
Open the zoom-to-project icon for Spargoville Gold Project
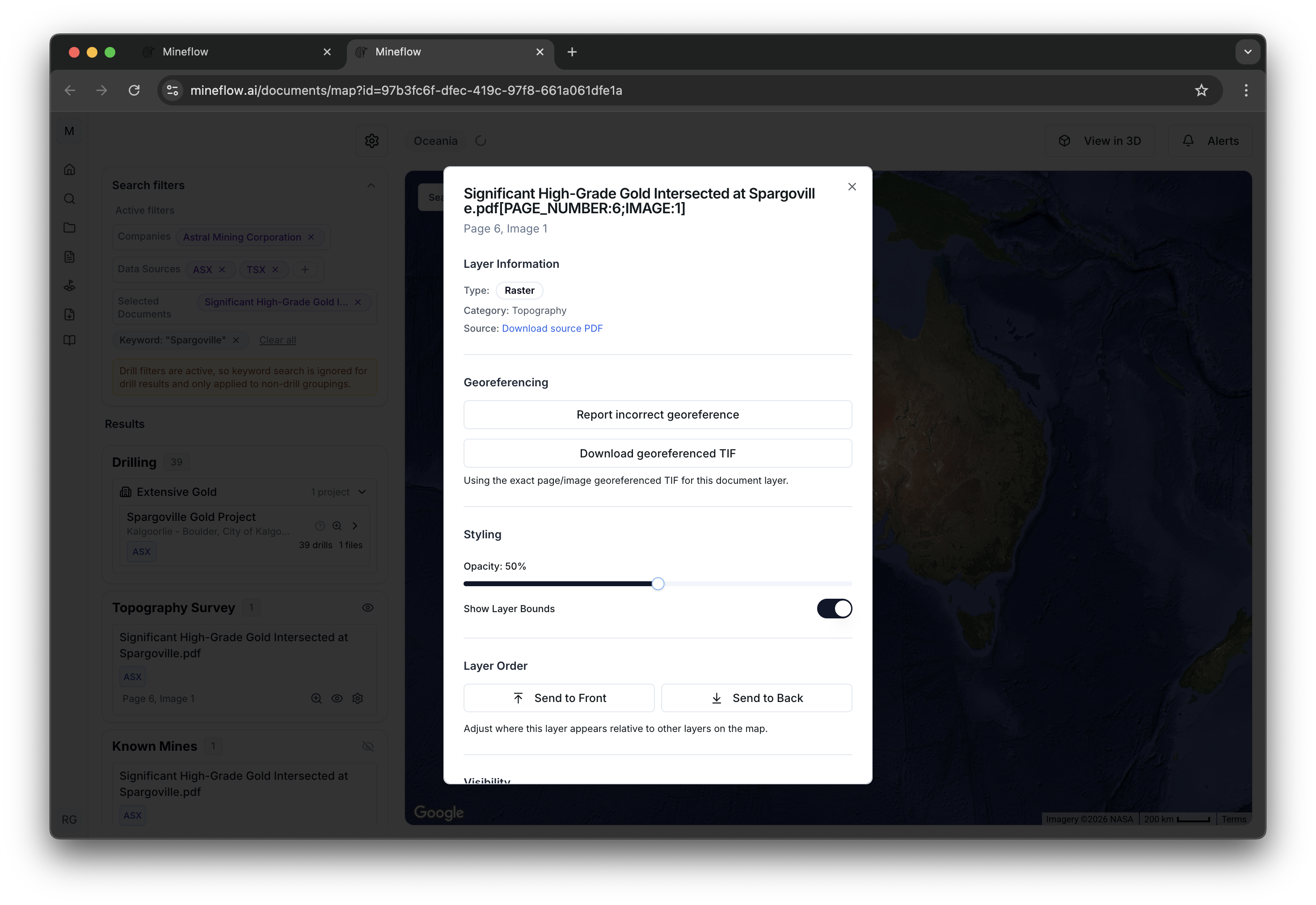[337, 526]
